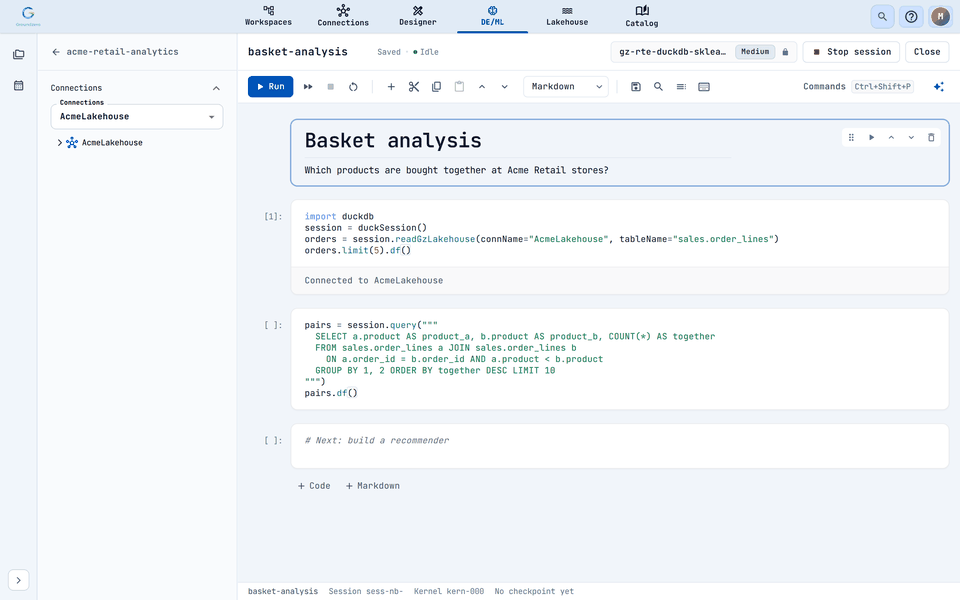
Task: Move Basket analysis cell down via cell toolbar
Action: [911, 138]
